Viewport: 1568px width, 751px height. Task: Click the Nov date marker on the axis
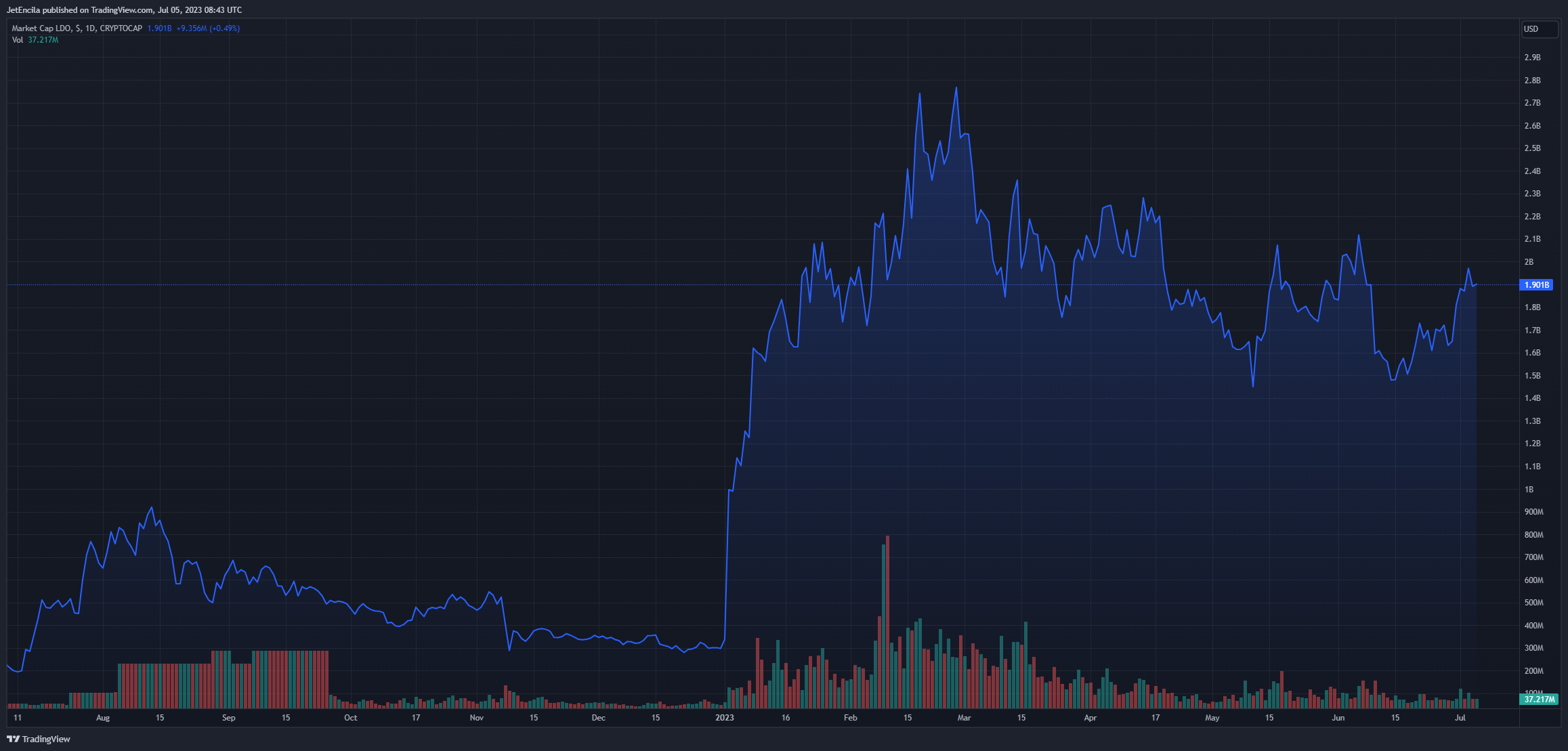click(477, 718)
